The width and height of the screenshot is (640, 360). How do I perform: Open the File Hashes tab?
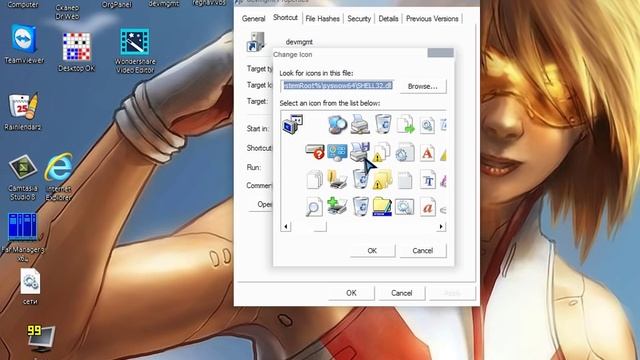[322, 19]
